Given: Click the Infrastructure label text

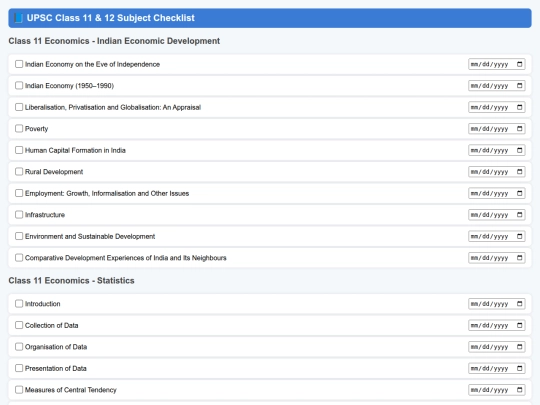Looking at the screenshot, I should pos(45,215).
